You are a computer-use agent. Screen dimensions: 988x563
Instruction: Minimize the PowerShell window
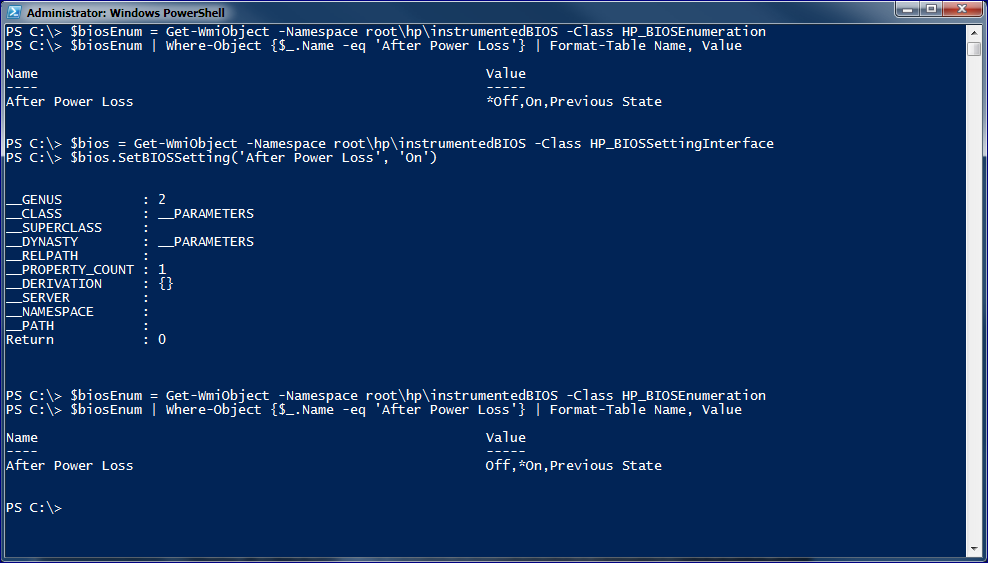(908, 9)
